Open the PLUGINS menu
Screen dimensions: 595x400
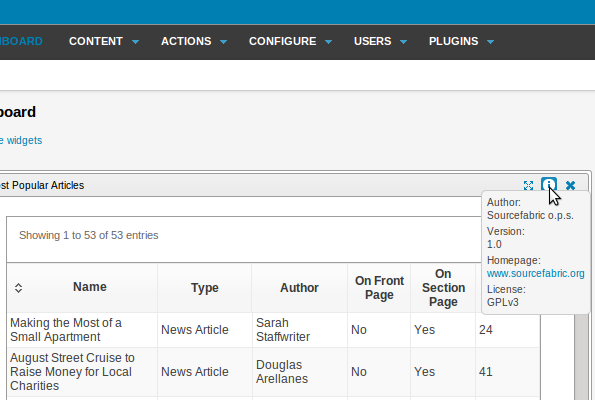click(461, 41)
